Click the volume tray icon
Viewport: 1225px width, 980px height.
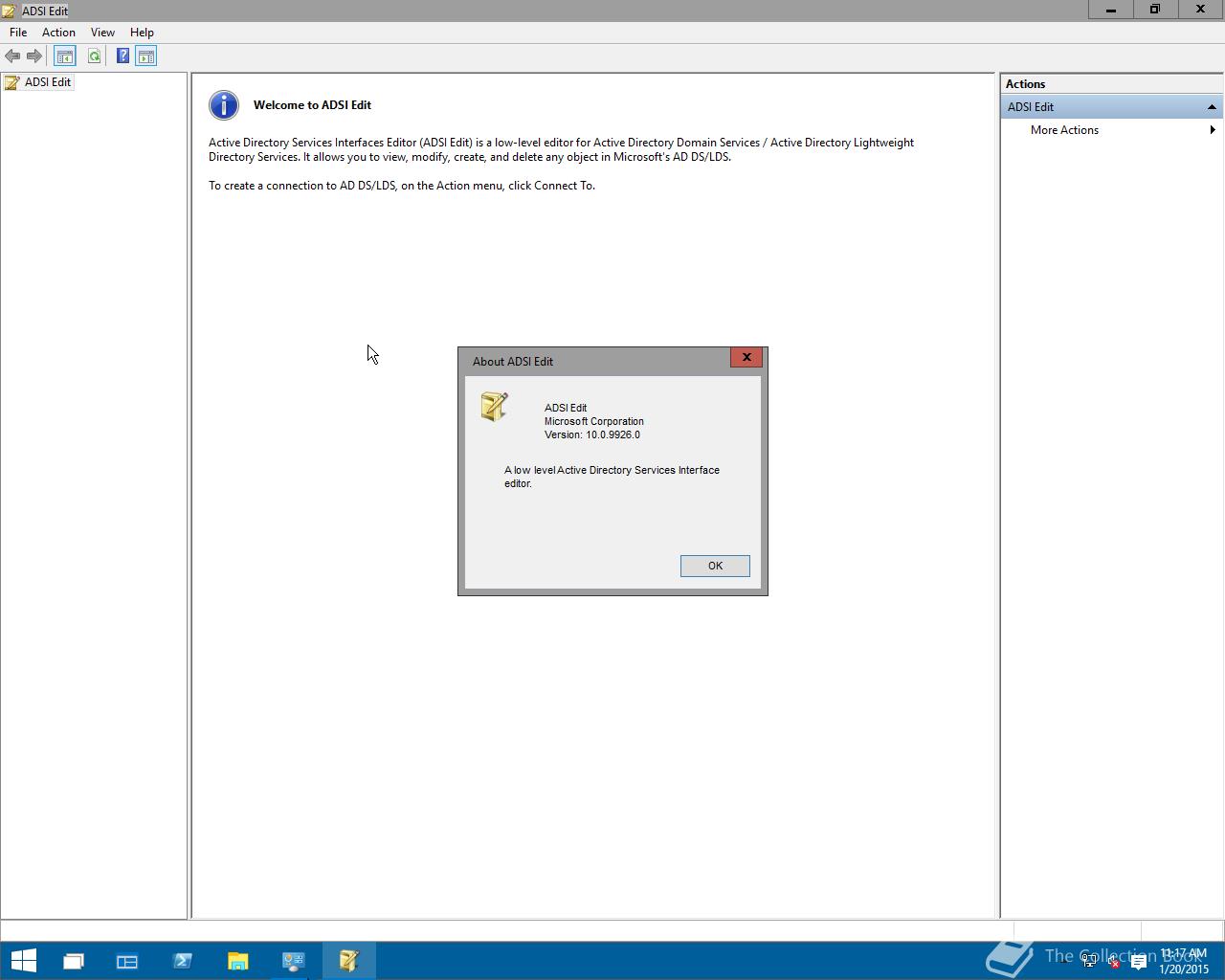click(x=1113, y=961)
